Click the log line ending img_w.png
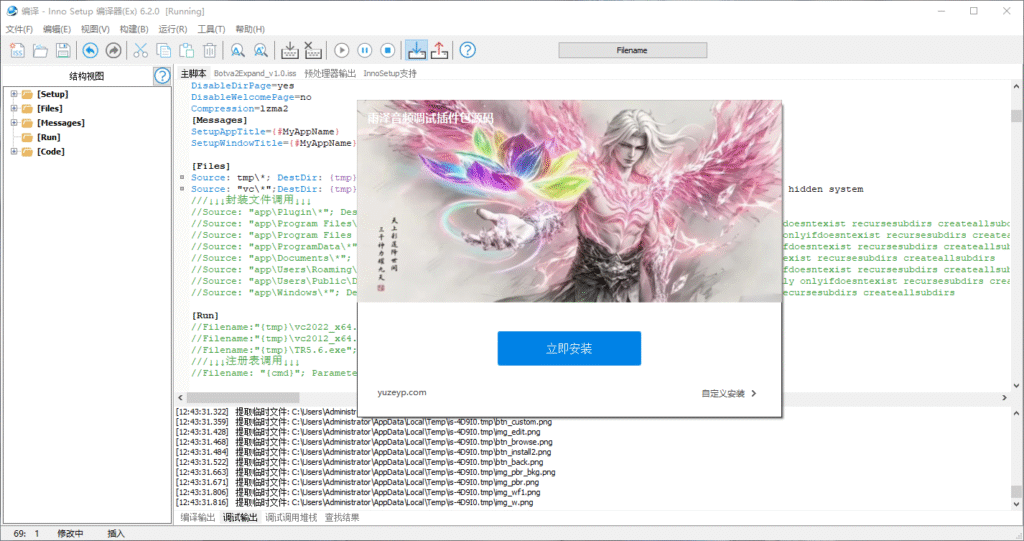The height and width of the screenshot is (541, 1024). pos(354,502)
